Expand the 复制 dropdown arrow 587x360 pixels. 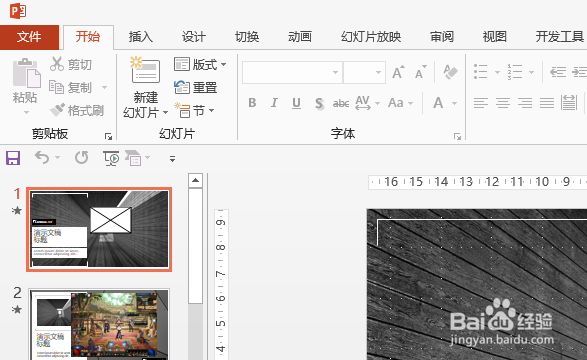(104, 88)
